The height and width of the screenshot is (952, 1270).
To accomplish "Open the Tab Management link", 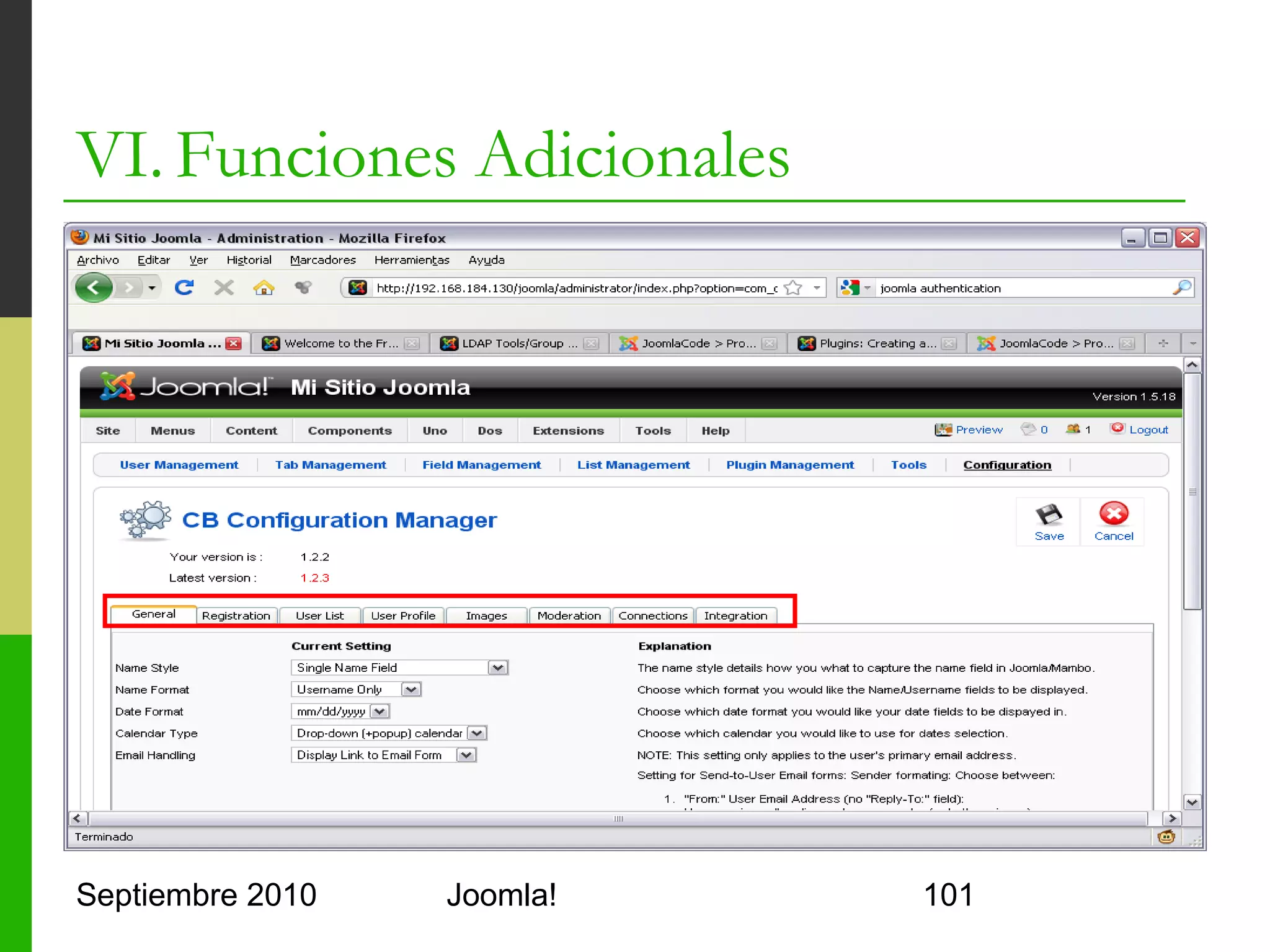I will click(x=331, y=465).
